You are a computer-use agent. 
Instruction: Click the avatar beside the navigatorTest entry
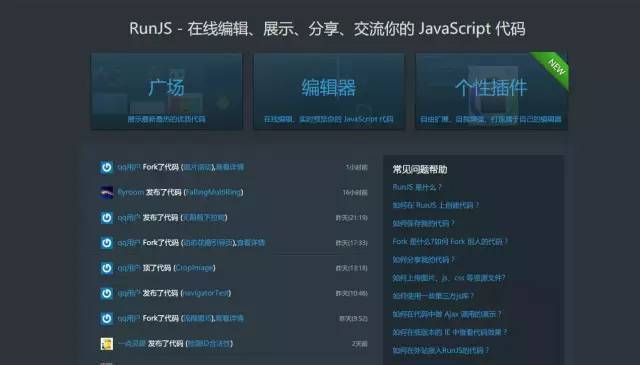[x=107, y=293]
